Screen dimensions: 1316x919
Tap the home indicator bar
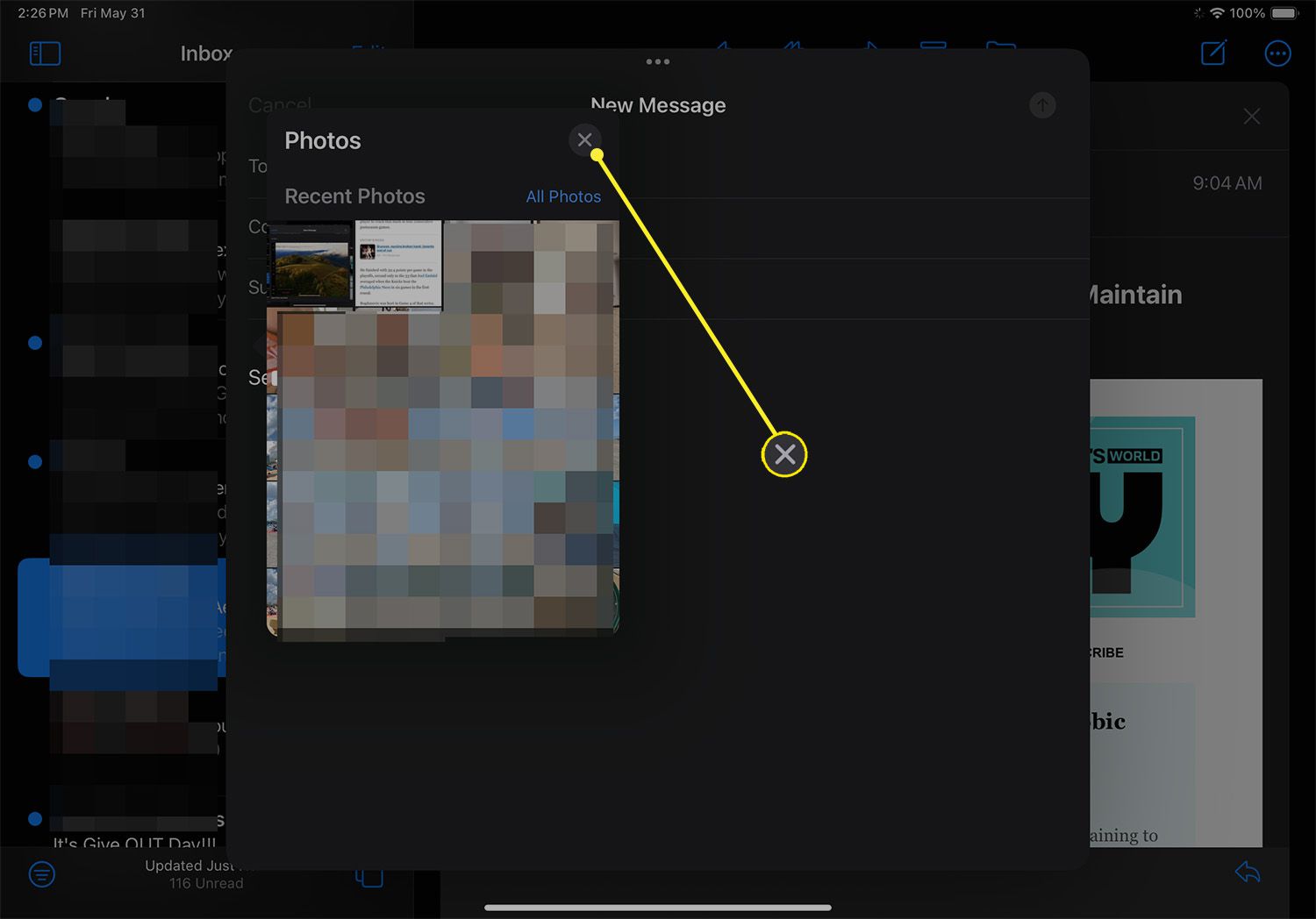pos(657,908)
